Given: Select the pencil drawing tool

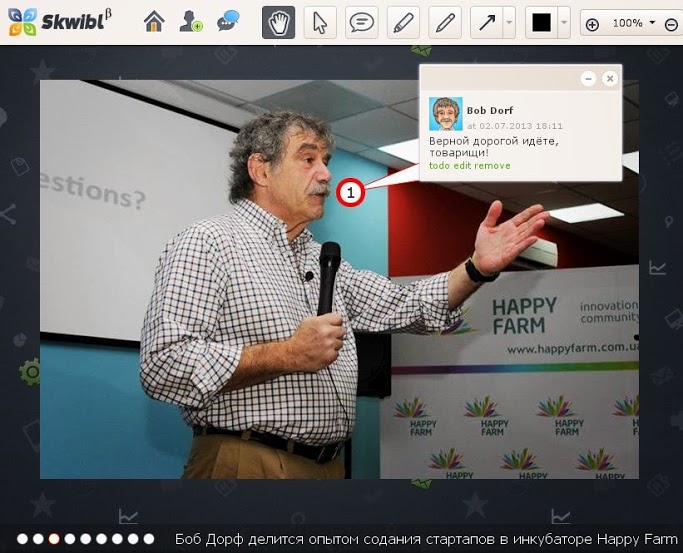Looking at the screenshot, I should (445, 23).
